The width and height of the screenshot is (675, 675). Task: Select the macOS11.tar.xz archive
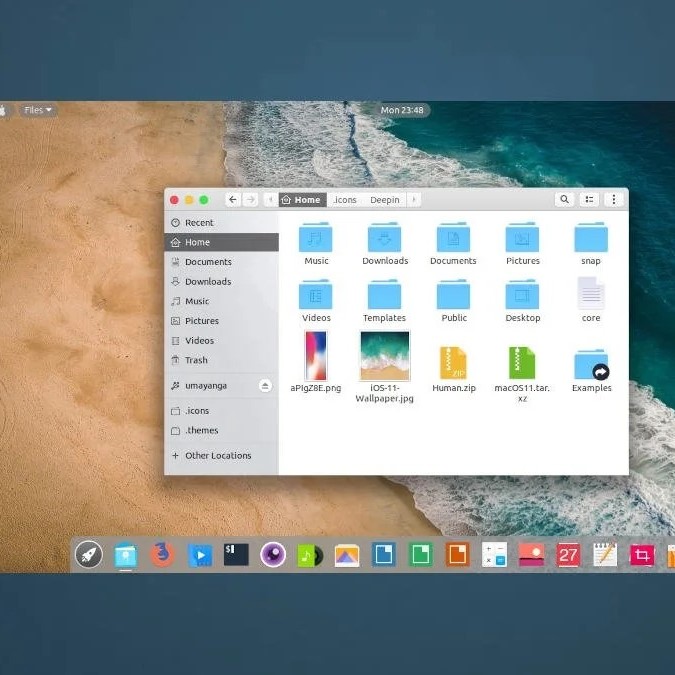(522, 363)
